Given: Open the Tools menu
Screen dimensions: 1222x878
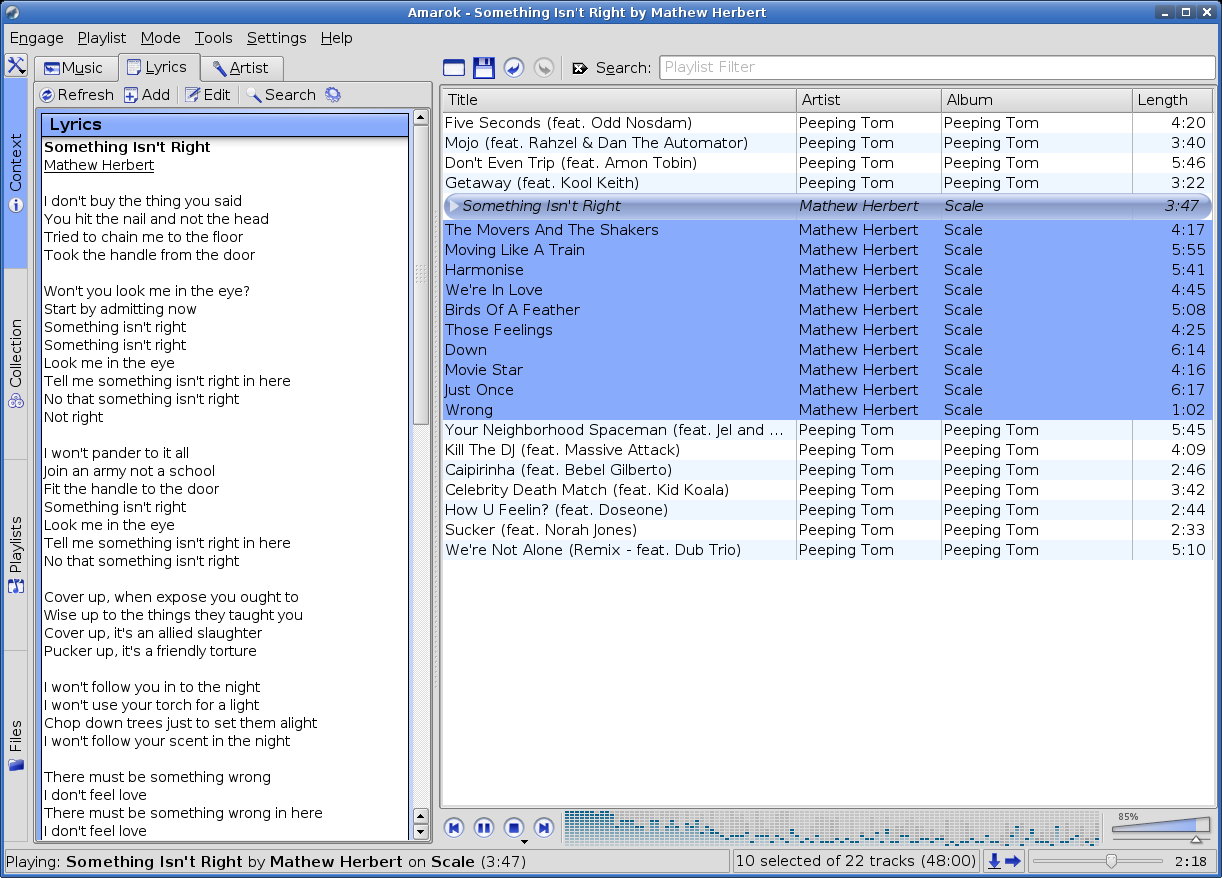Looking at the screenshot, I should click(213, 38).
